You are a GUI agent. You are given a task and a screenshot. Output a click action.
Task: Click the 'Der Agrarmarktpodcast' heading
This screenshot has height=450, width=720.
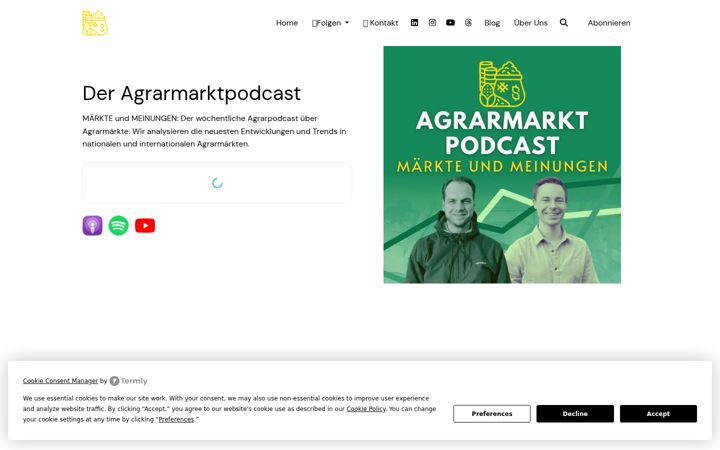point(191,93)
